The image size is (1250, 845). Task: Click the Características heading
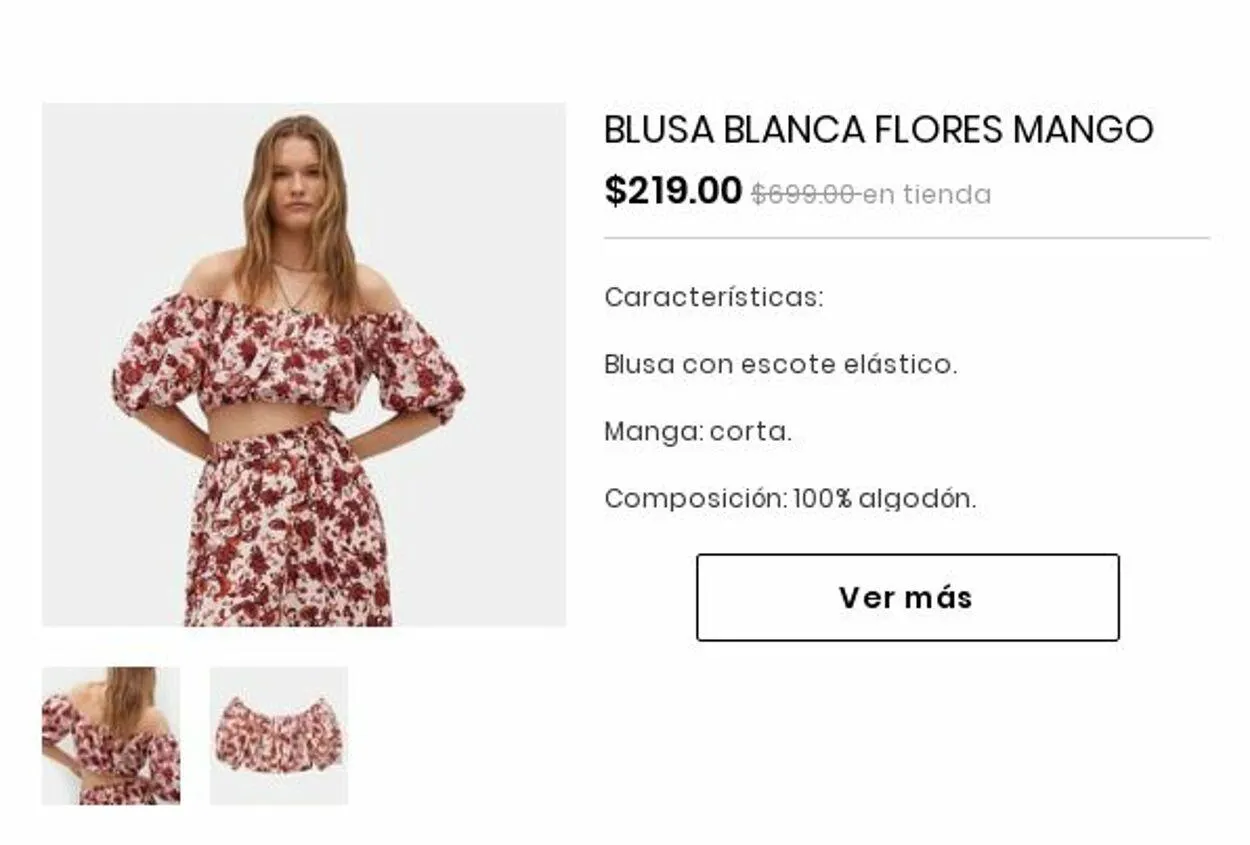(714, 297)
